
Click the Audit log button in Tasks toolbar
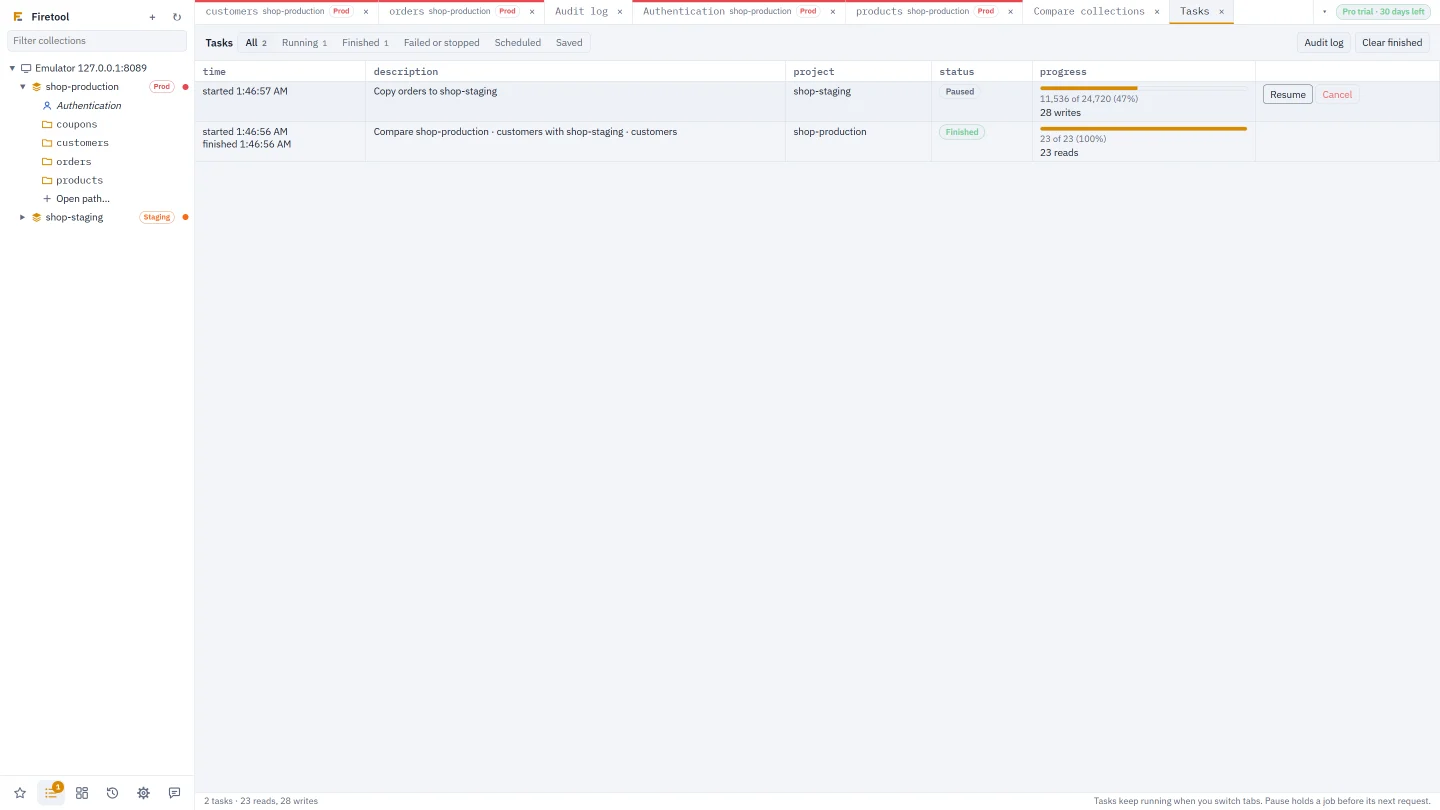pyautogui.click(x=1324, y=43)
